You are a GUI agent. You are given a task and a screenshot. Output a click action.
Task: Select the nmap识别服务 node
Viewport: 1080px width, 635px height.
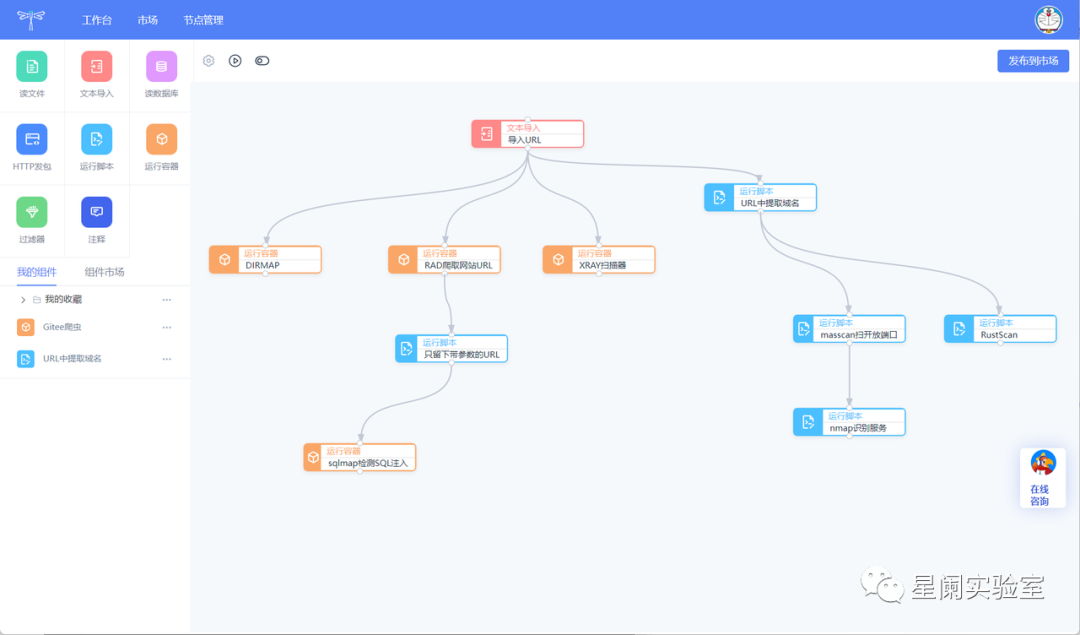coord(849,422)
